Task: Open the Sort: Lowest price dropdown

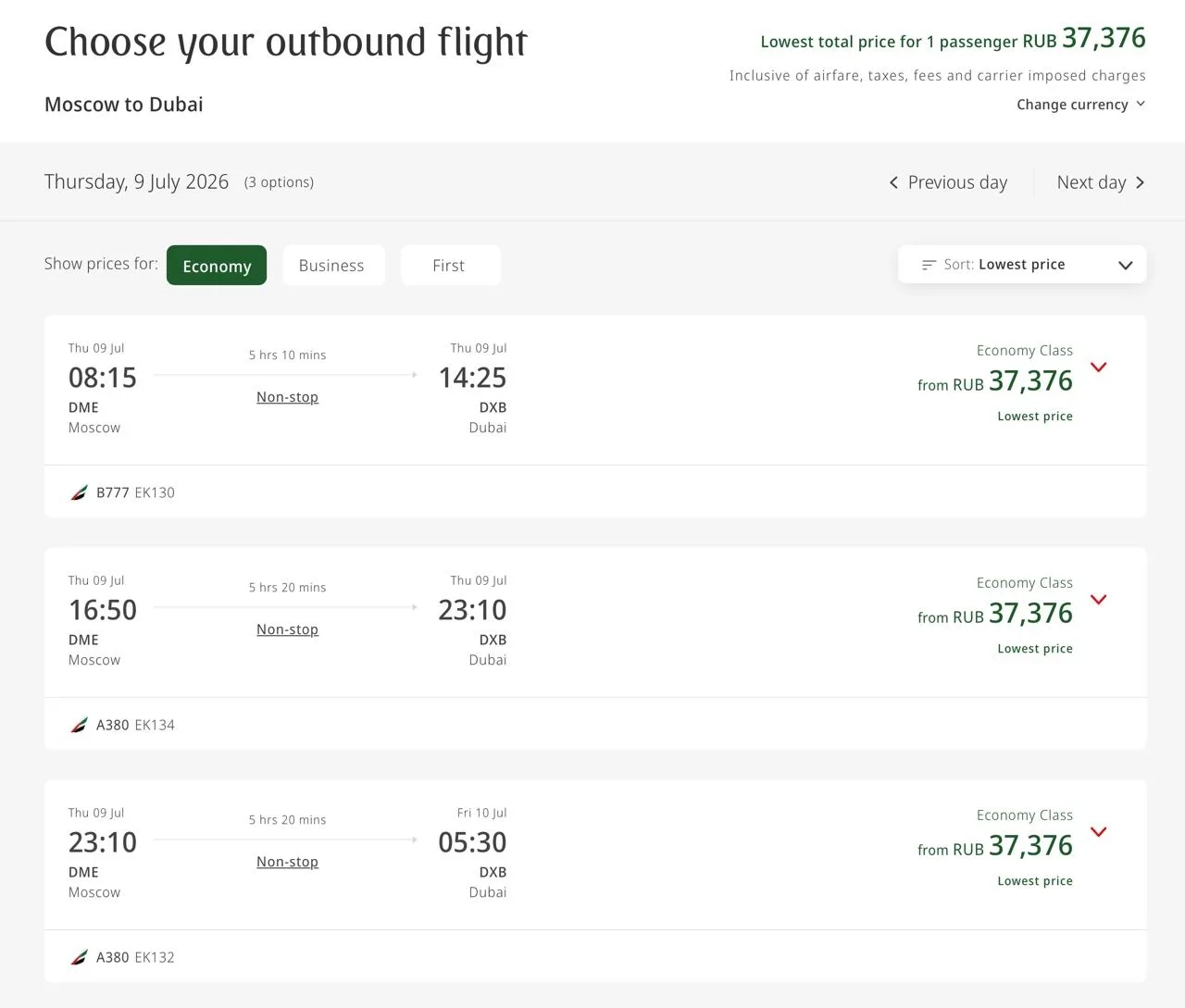Action: coord(1022,265)
